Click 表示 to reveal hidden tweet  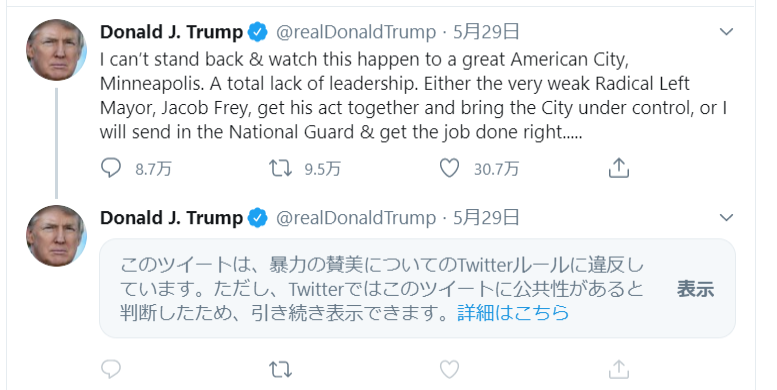click(695, 289)
